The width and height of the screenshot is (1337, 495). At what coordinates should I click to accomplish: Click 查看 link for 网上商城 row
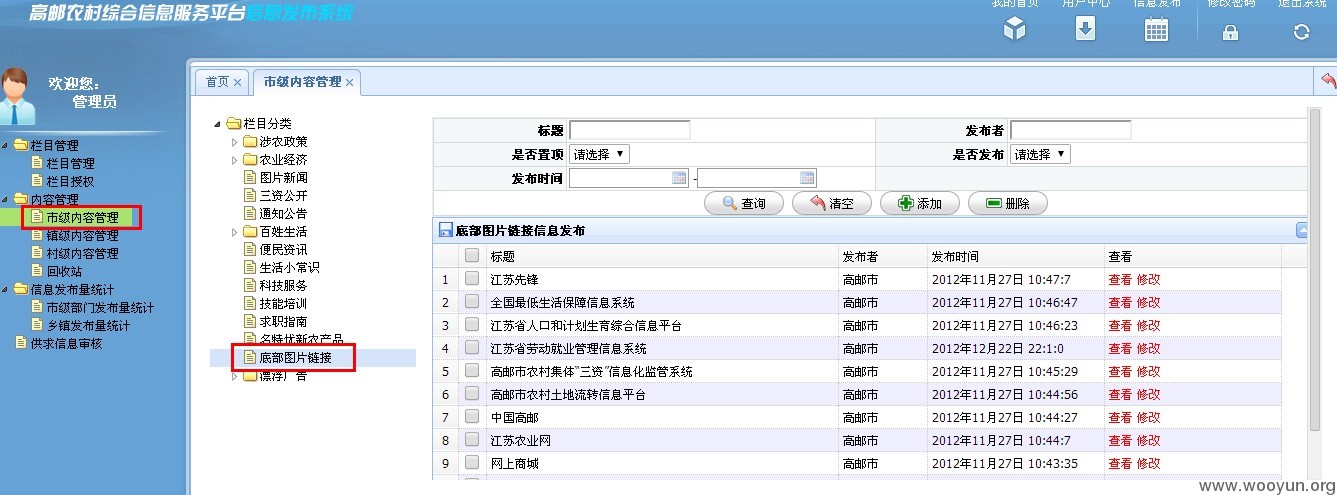1120,464
